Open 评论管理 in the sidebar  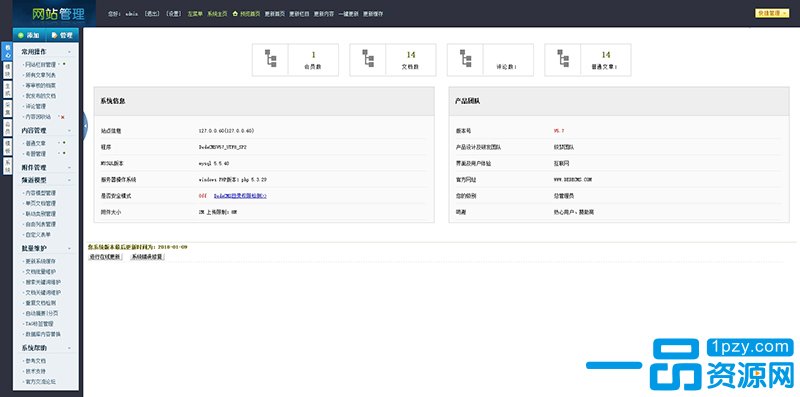click(35, 106)
